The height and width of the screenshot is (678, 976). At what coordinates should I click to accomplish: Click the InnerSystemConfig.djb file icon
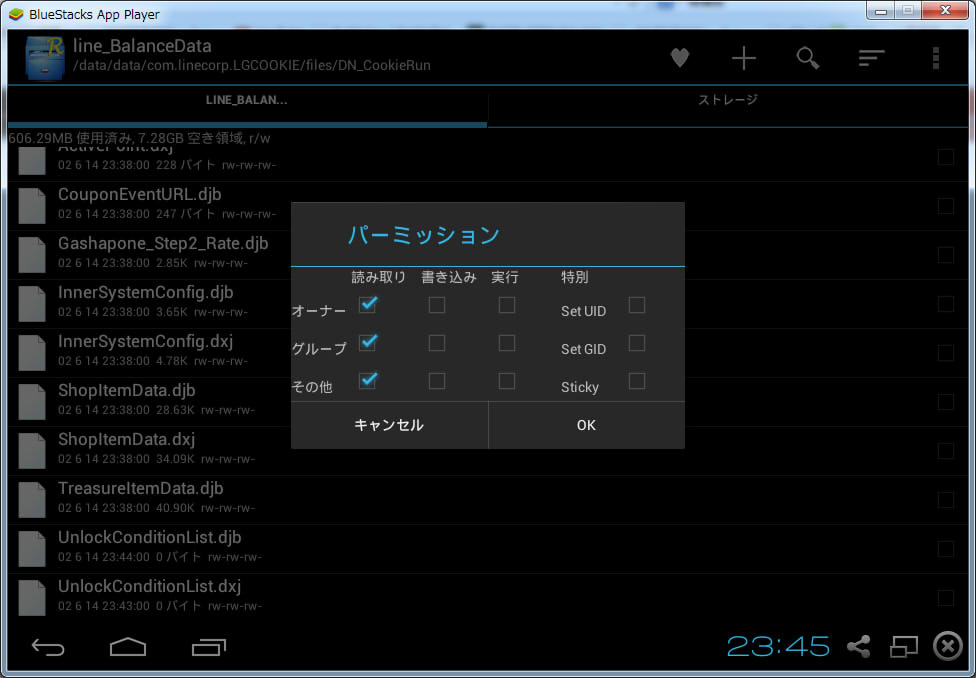(x=32, y=304)
